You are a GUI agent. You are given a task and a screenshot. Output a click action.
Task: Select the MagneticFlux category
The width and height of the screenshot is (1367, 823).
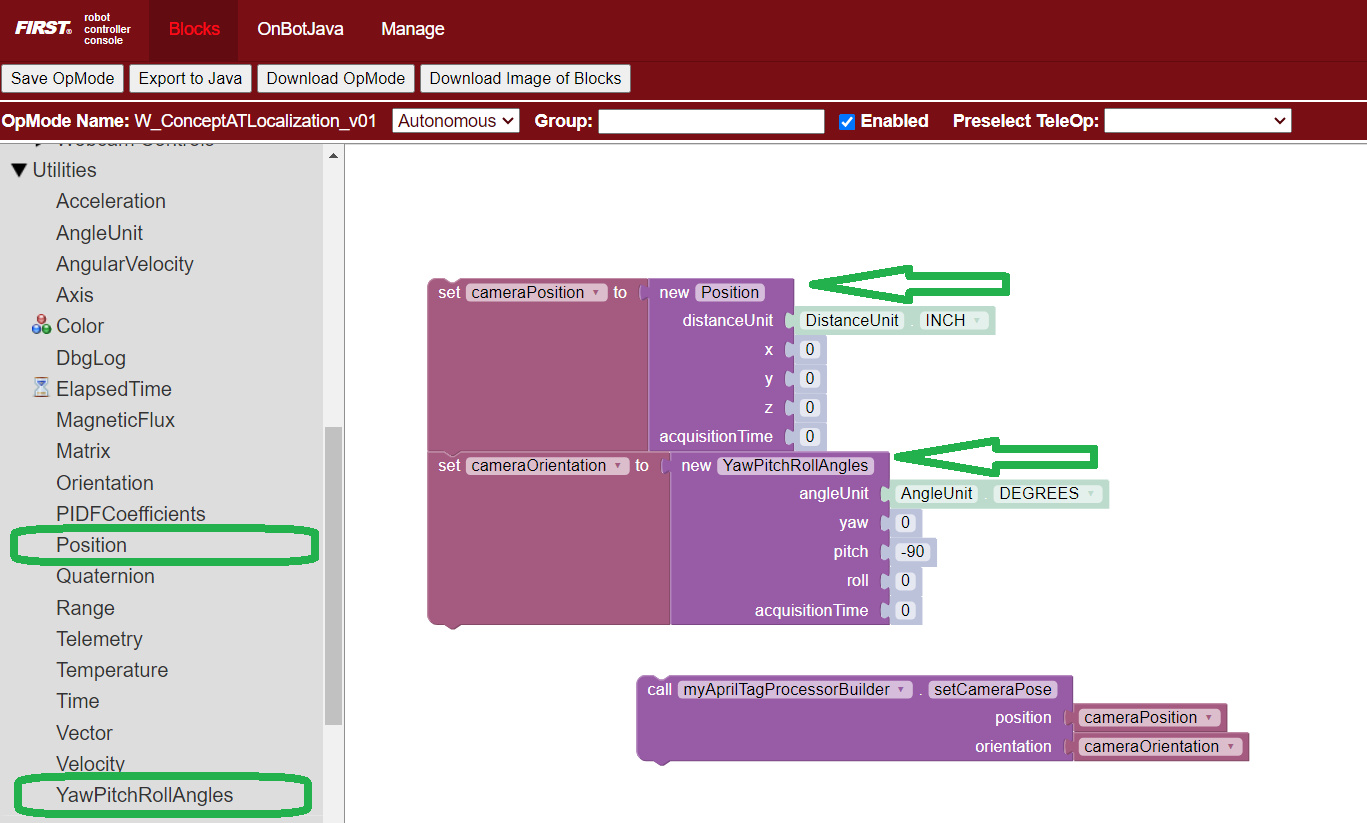[x=115, y=420]
